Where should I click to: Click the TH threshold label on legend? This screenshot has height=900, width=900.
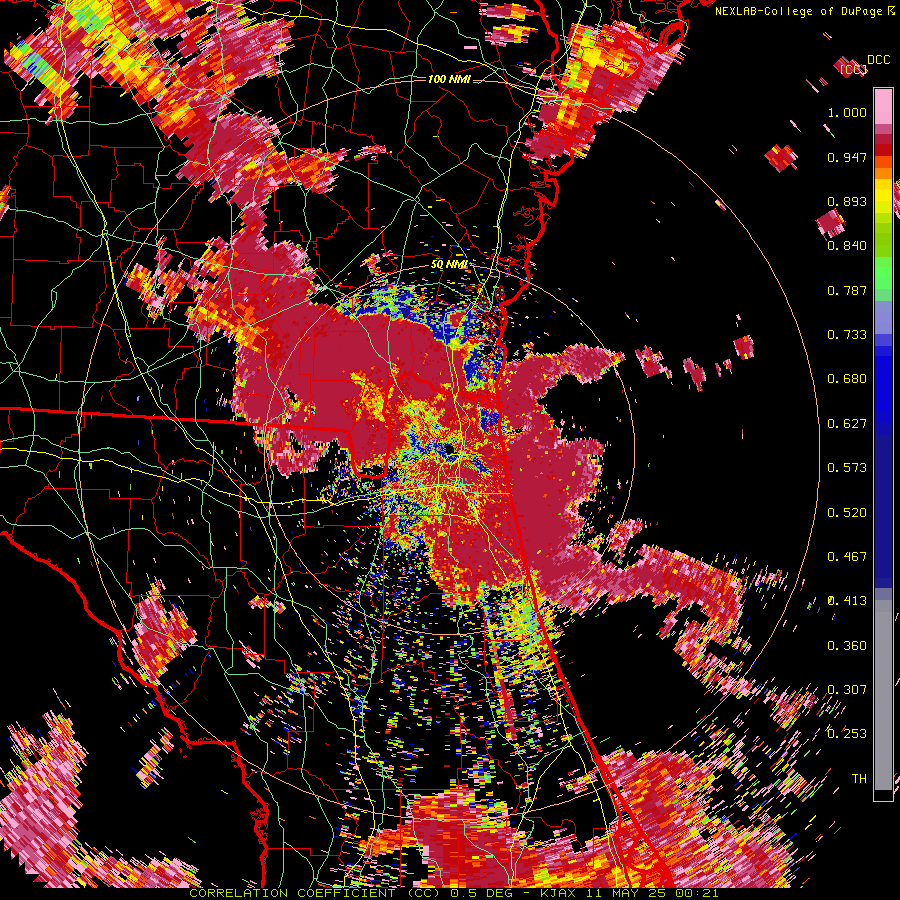859,779
